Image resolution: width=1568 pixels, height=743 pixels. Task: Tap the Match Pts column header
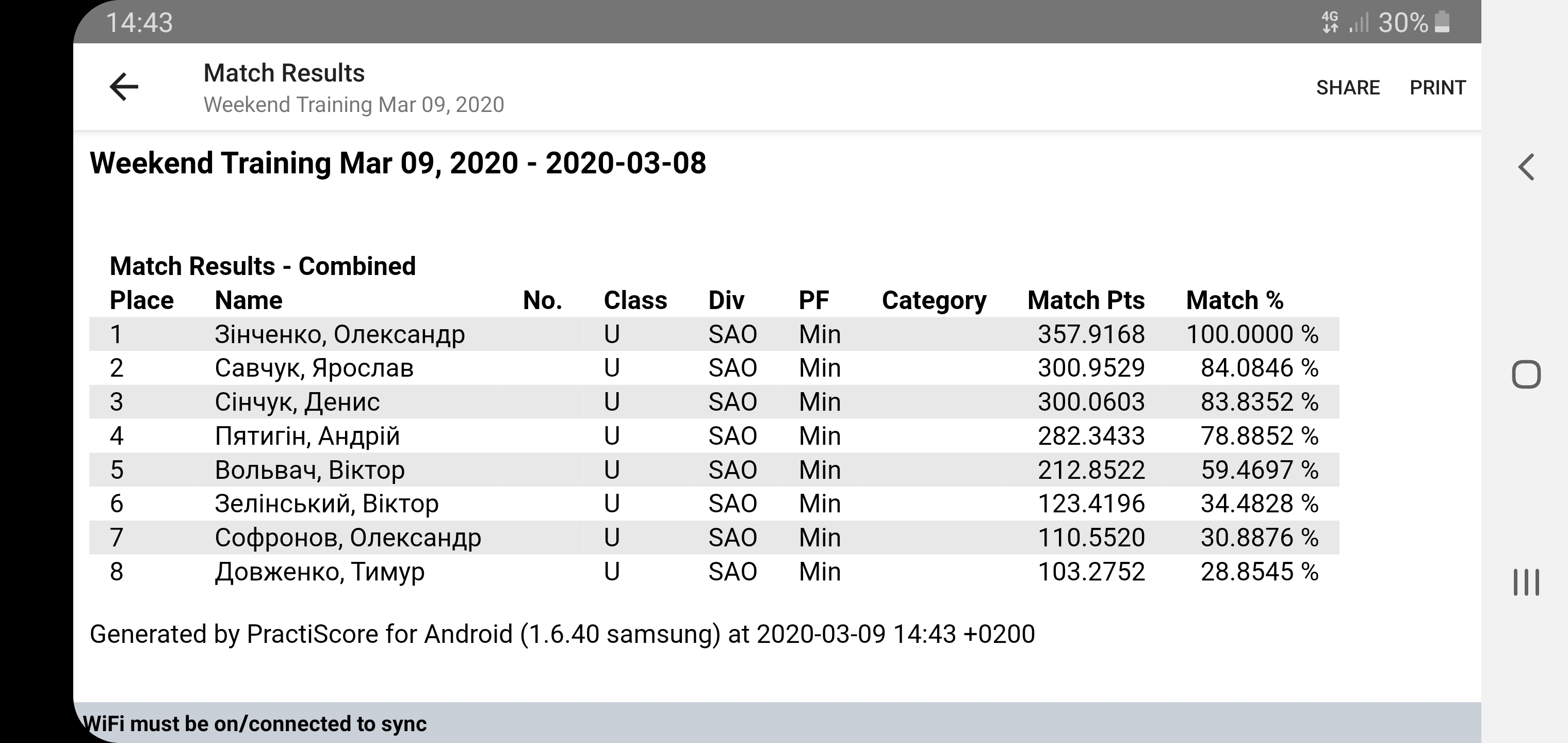click(1086, 300)
